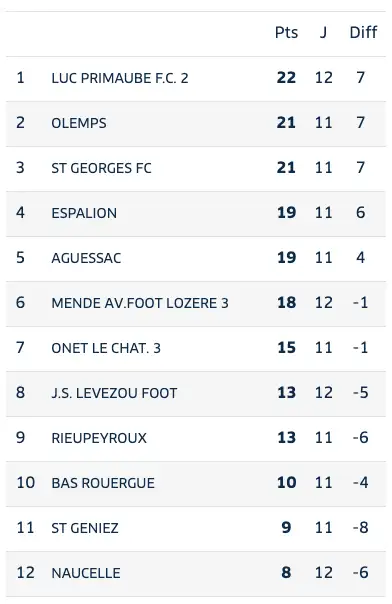Open J.S. LEVEZOU FOOT team page
392x604 pixels.
[114, 393]
